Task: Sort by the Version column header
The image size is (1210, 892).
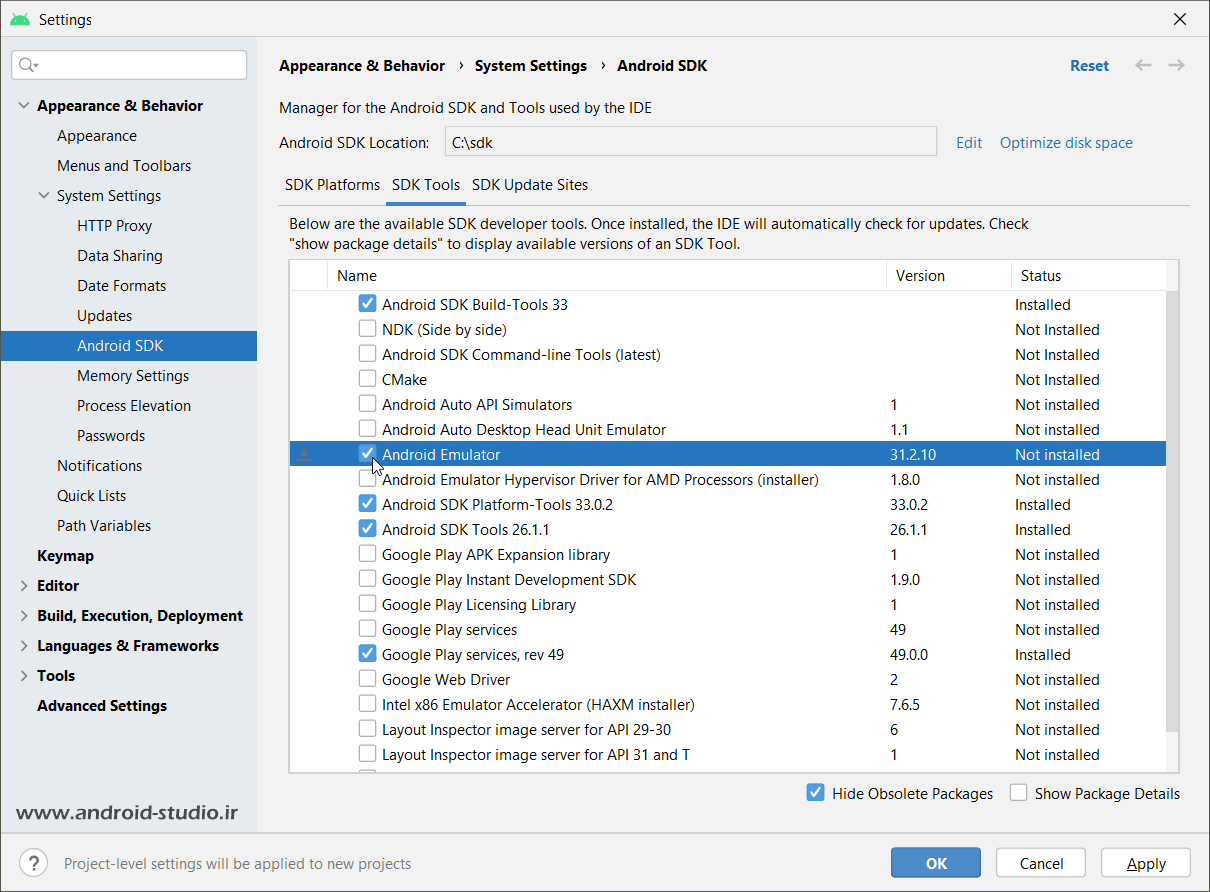Action: tap(948, 276)
